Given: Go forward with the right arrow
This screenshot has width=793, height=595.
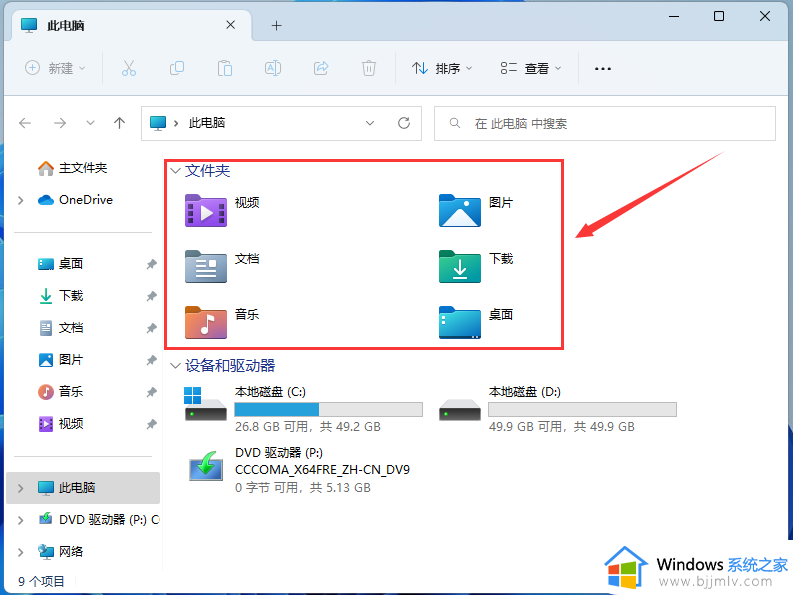Looking at the screenshot, I should tap(60, 123).
